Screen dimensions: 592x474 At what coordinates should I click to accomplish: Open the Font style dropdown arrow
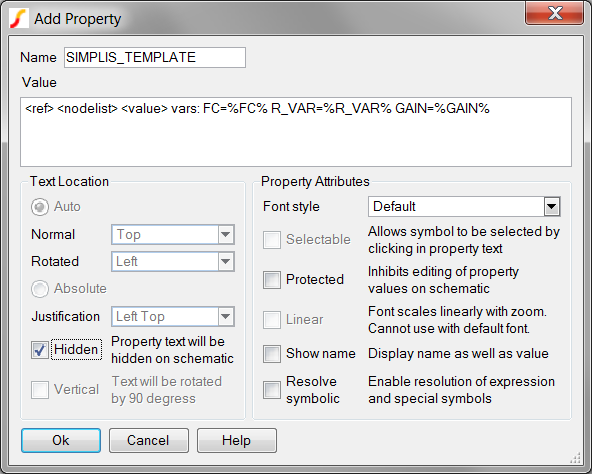(x=552, y=207)
